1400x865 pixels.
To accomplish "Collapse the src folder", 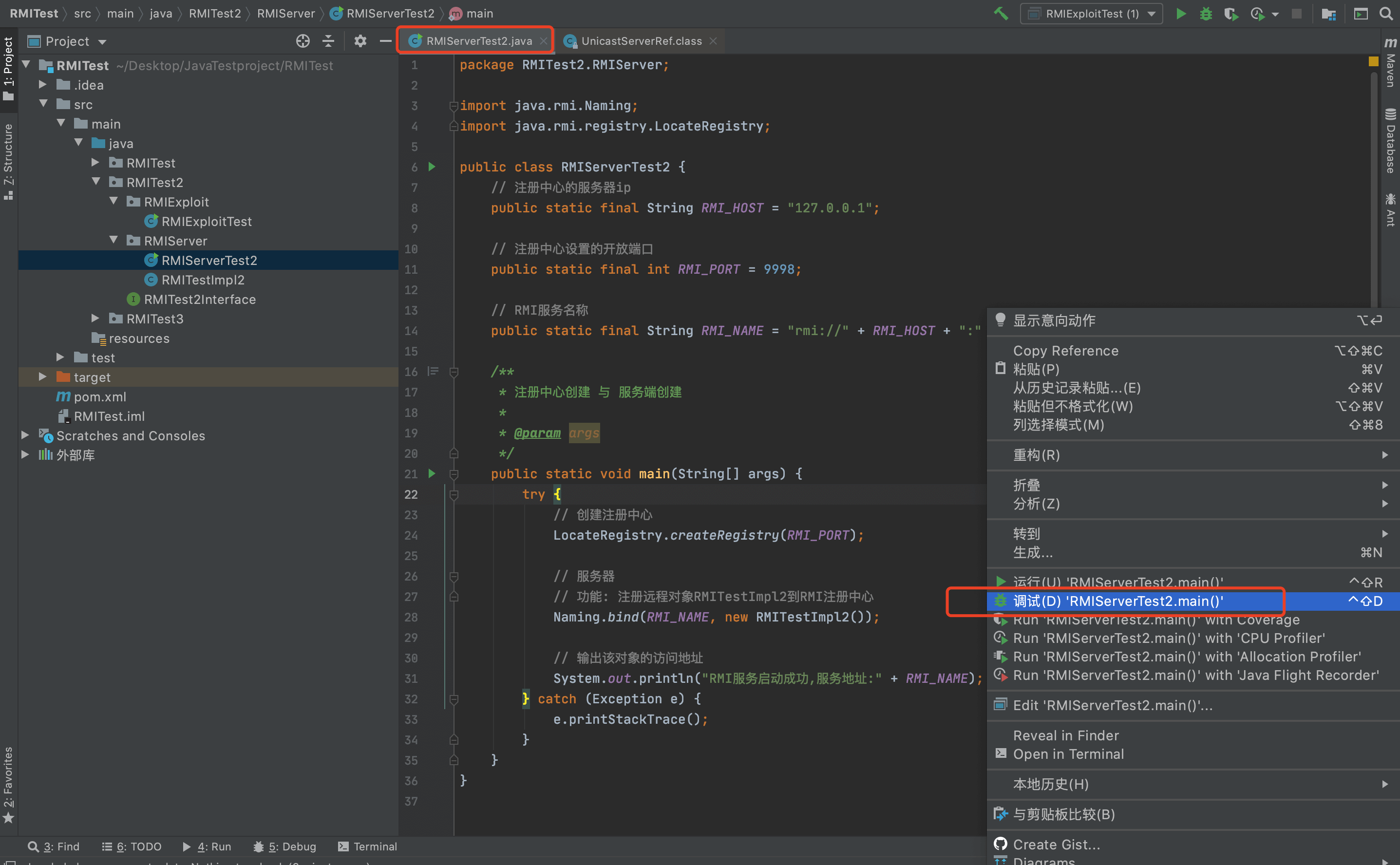I will [x=43, y=104].
